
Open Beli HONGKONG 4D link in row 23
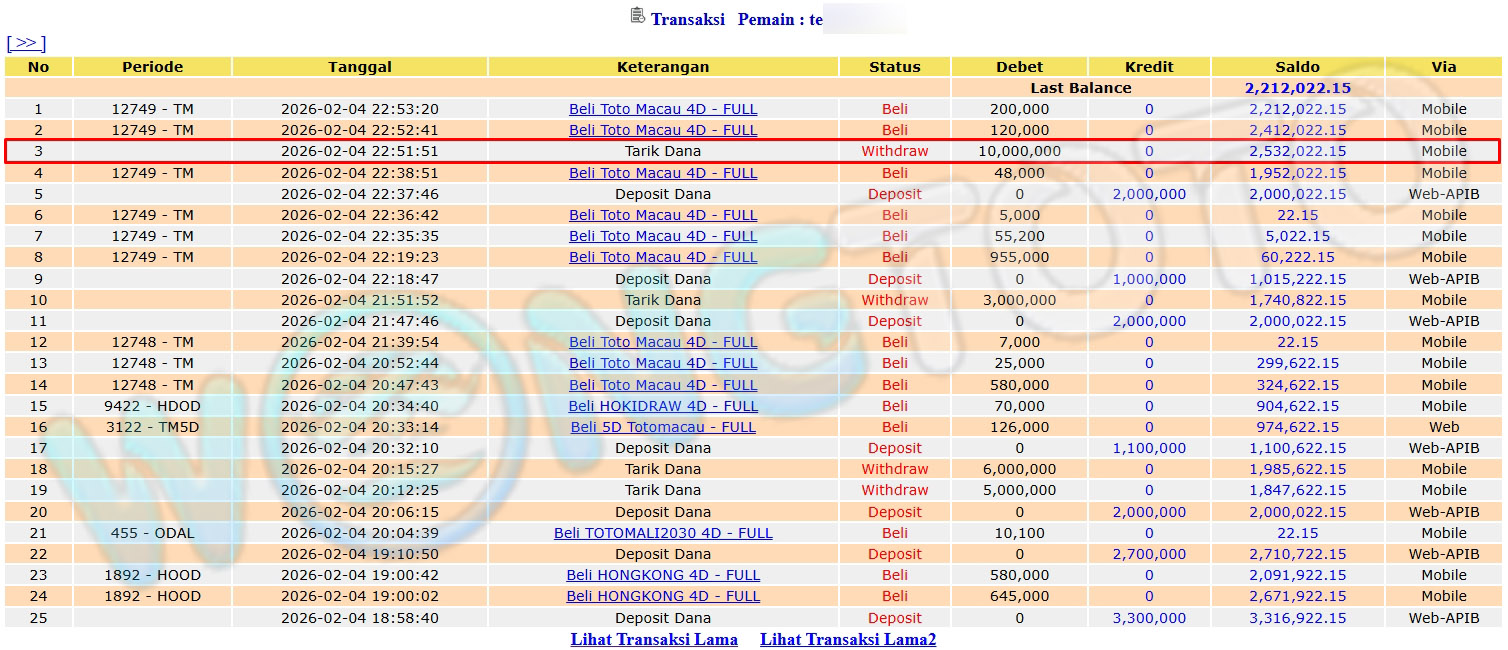pyautogui.click(x=663, y=575)
